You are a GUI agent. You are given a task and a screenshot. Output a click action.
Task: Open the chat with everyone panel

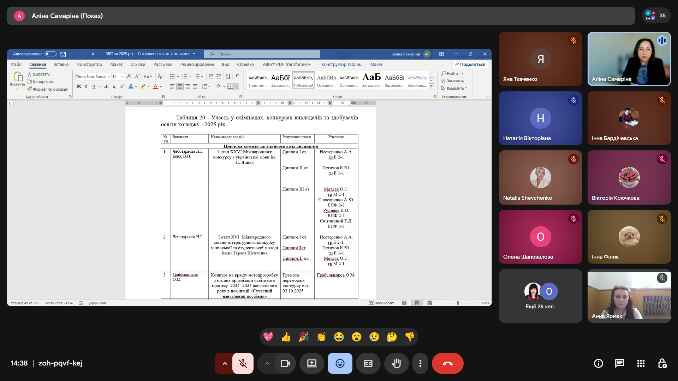(620, 364)
